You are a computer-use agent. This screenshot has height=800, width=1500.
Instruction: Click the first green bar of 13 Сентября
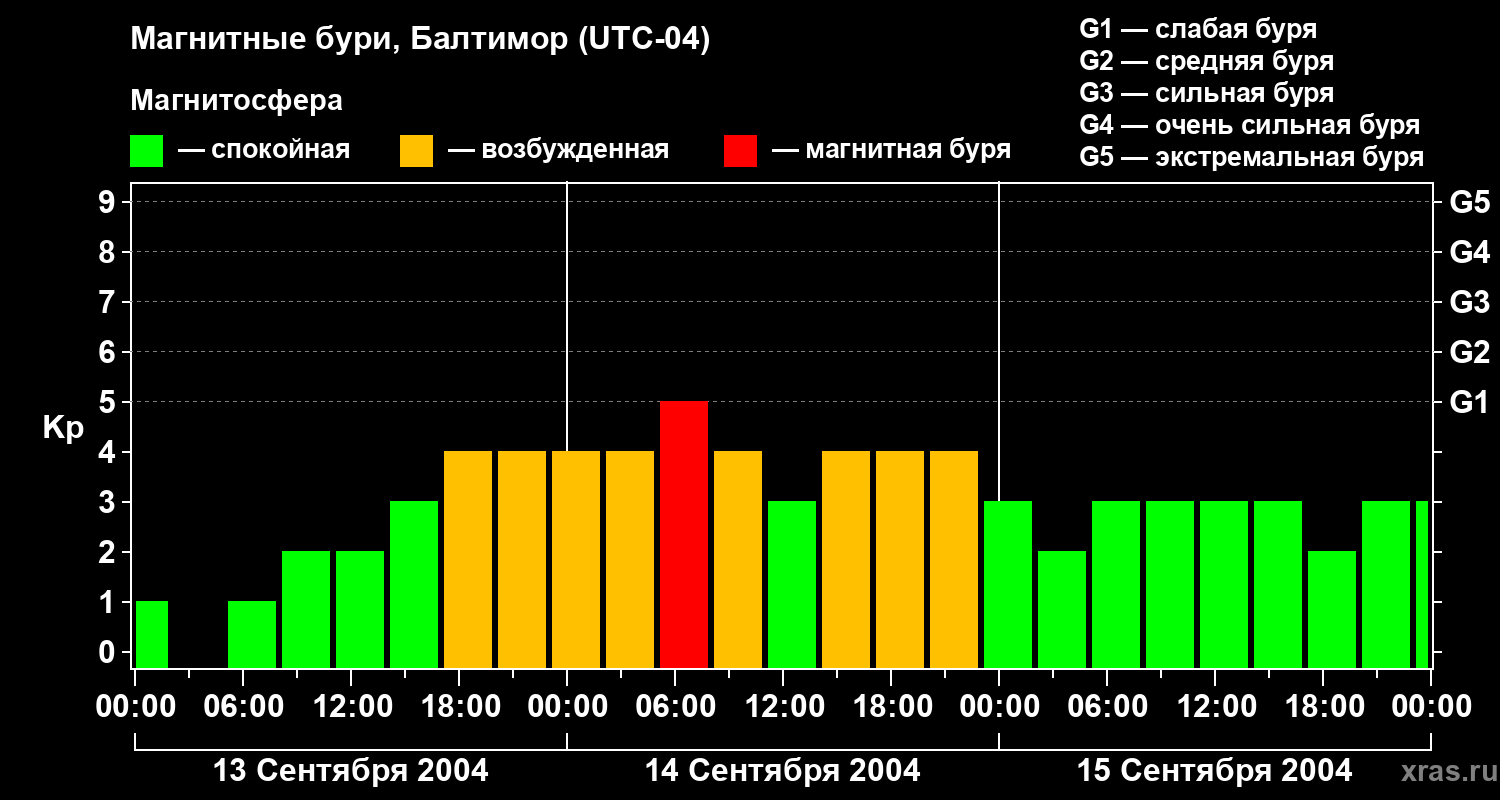(x=152, y=634)
